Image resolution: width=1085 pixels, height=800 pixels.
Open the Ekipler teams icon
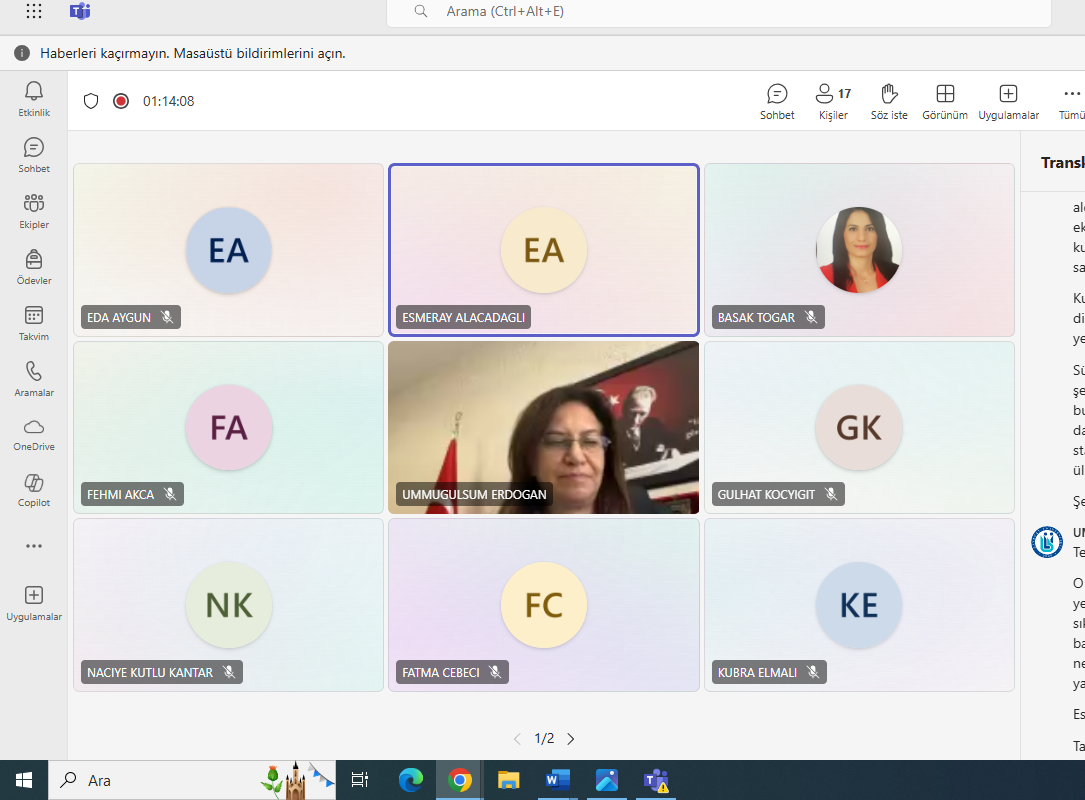(x=34, y=211)
